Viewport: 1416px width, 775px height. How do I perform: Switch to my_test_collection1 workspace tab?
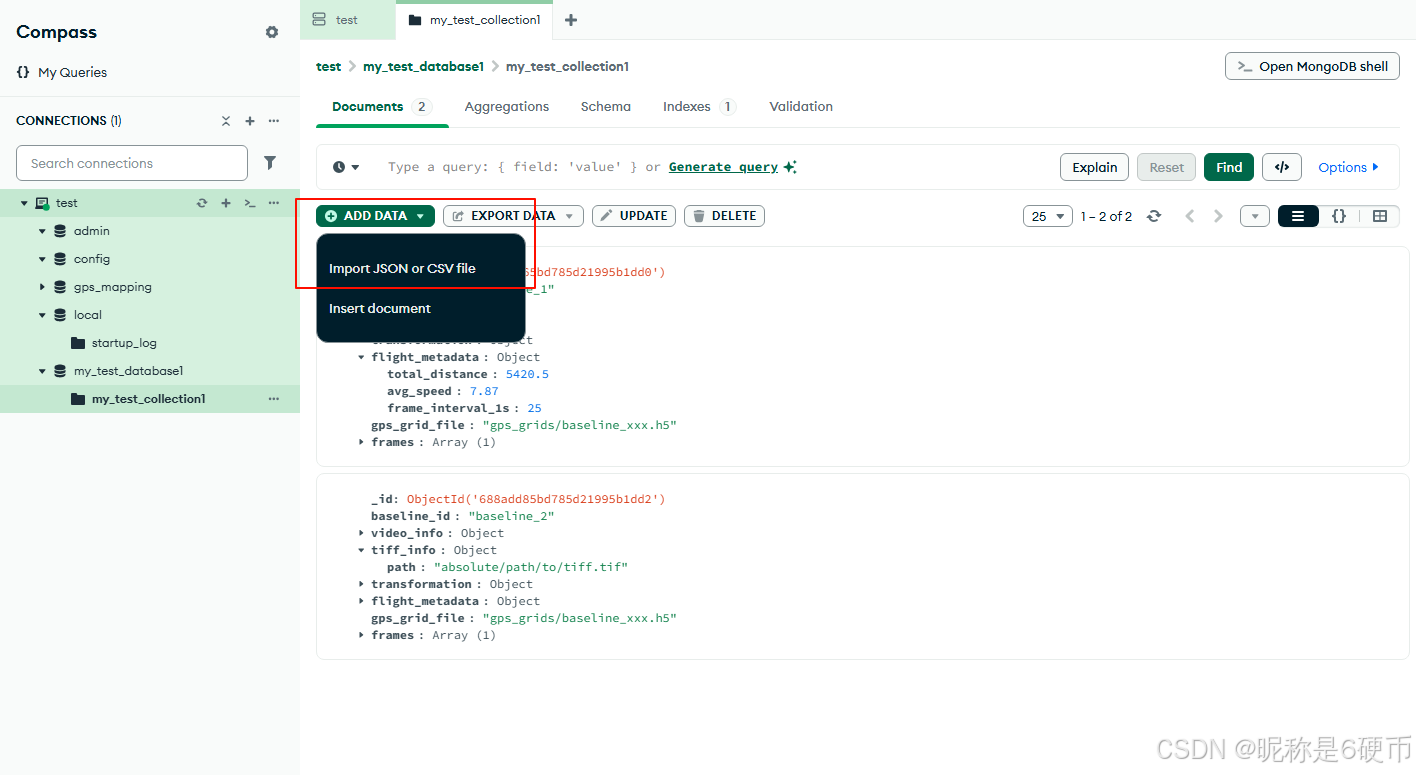pos(474,20)
